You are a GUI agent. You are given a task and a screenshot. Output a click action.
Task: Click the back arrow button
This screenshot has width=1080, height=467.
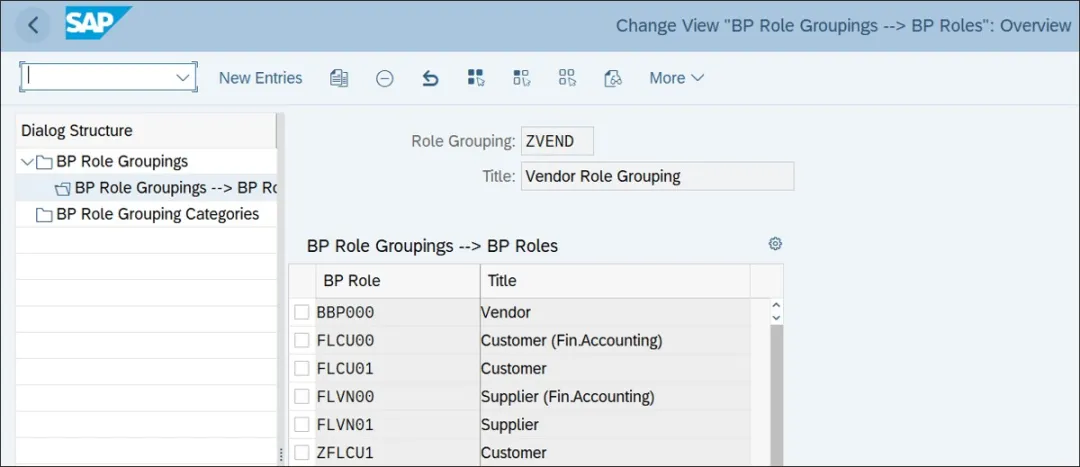33,25
